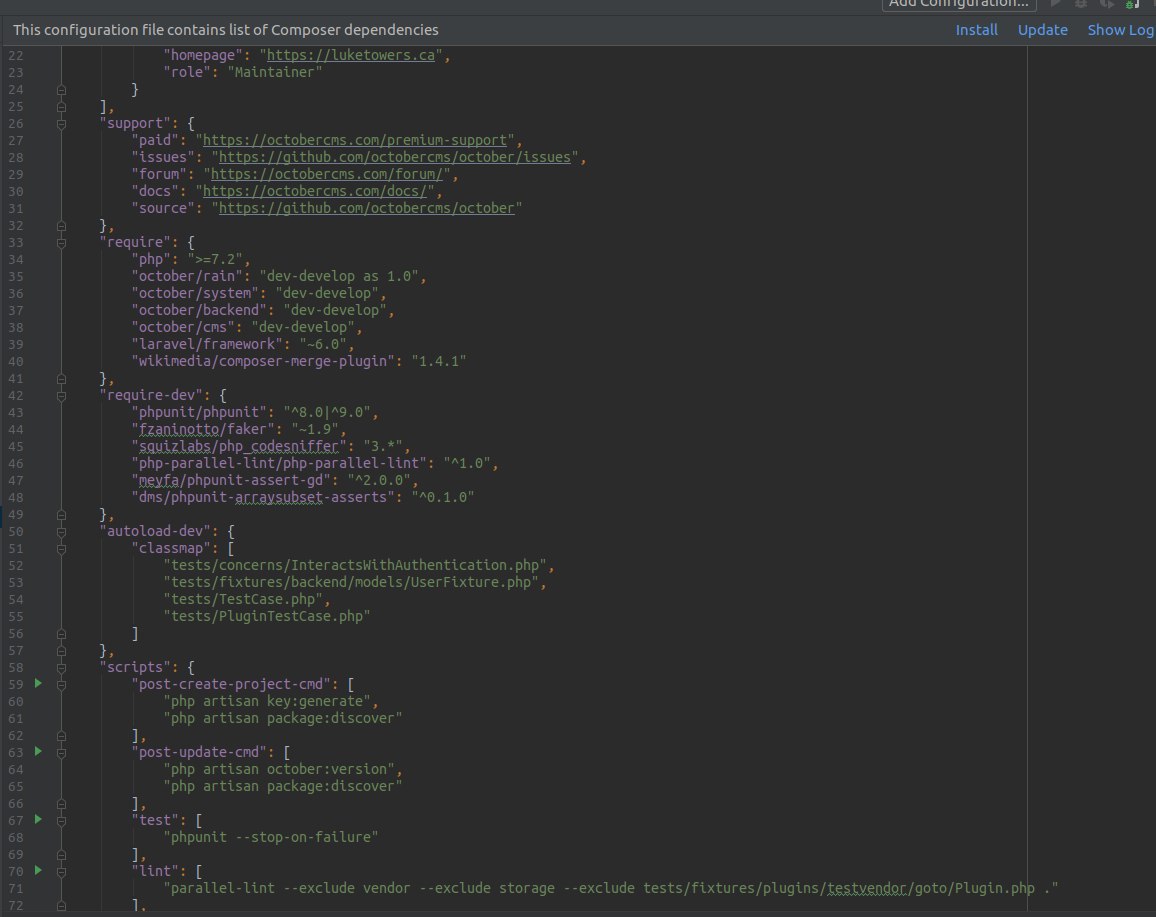This screenshot has height=917, width=1156.
Task: Collapse the "scripts" block fold marker
Action: point(61,668)
